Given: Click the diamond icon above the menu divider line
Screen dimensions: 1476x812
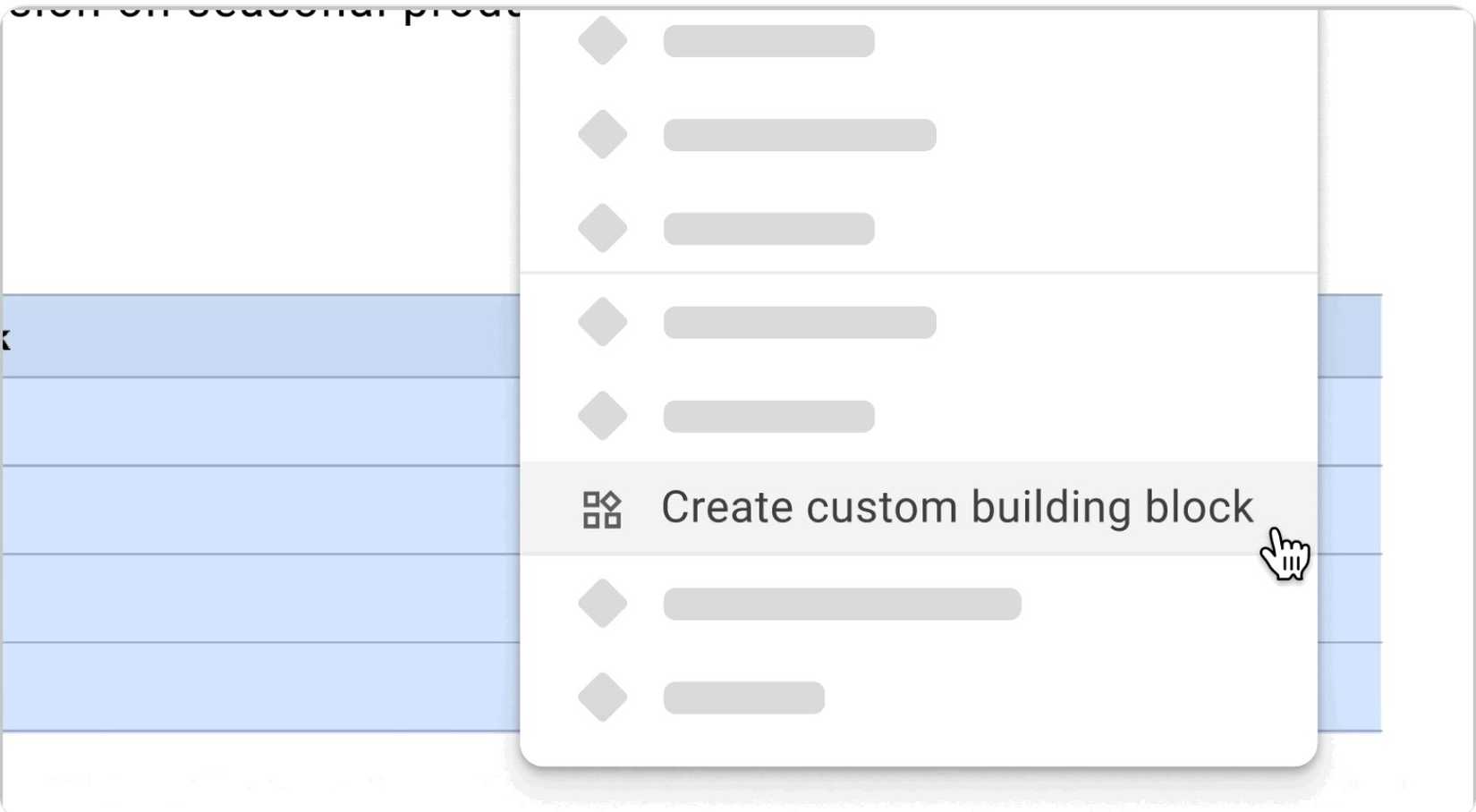Looking at the screenshot, I should tap(603, 227).
